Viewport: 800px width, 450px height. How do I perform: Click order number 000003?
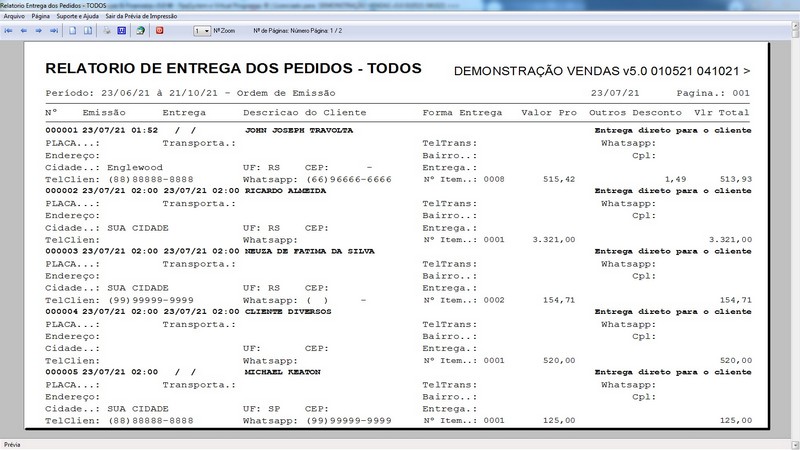pos(61,251)
